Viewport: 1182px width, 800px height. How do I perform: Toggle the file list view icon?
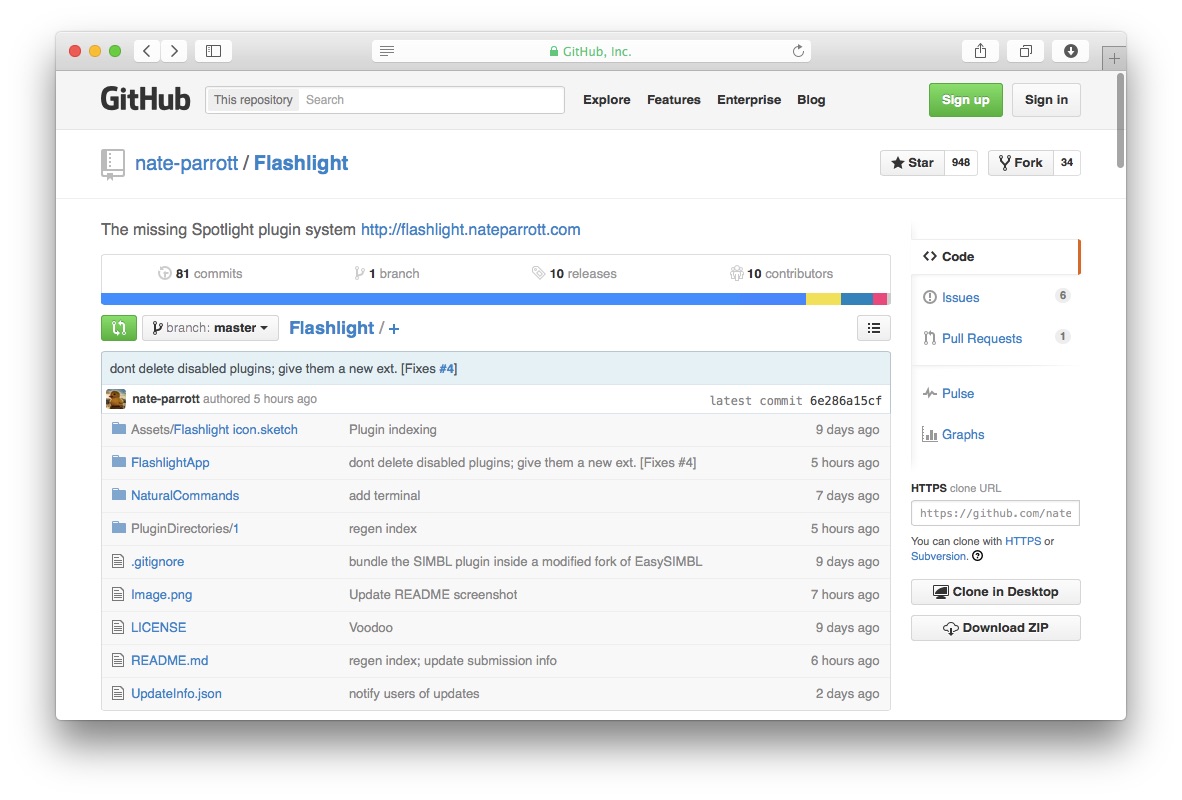pyautogui.click(x=874, y=328)
